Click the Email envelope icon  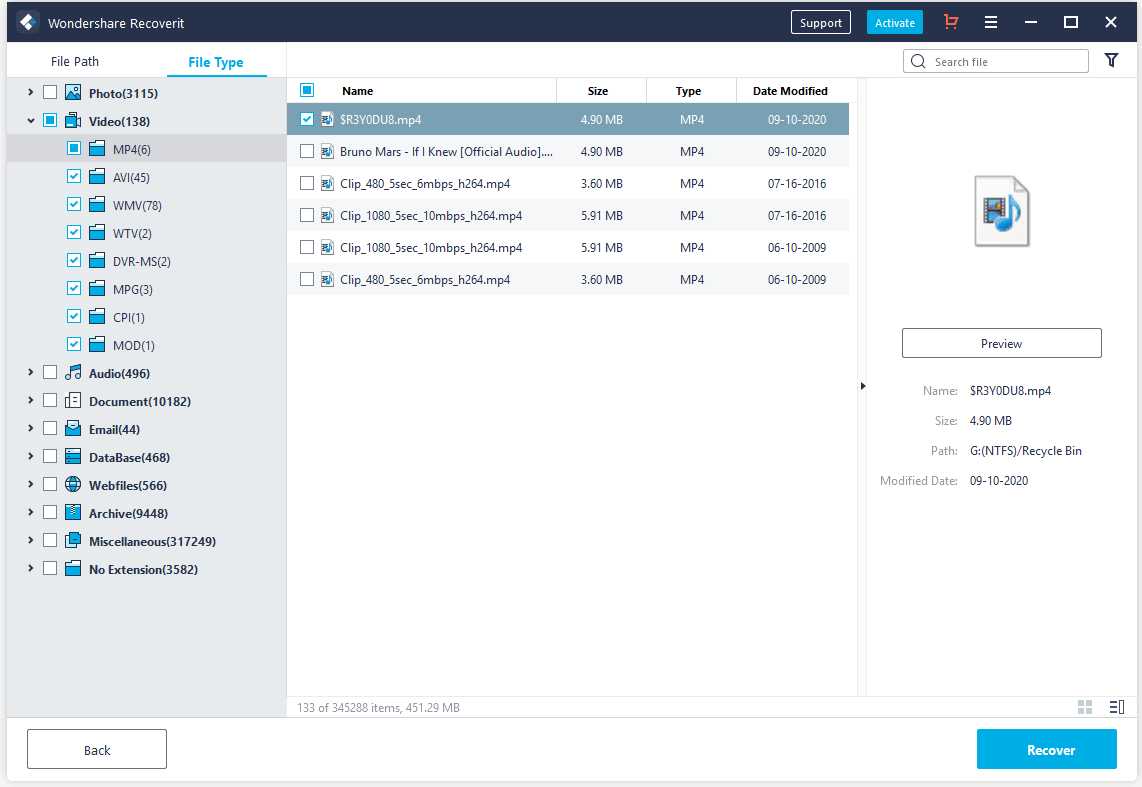coord(73,429)
